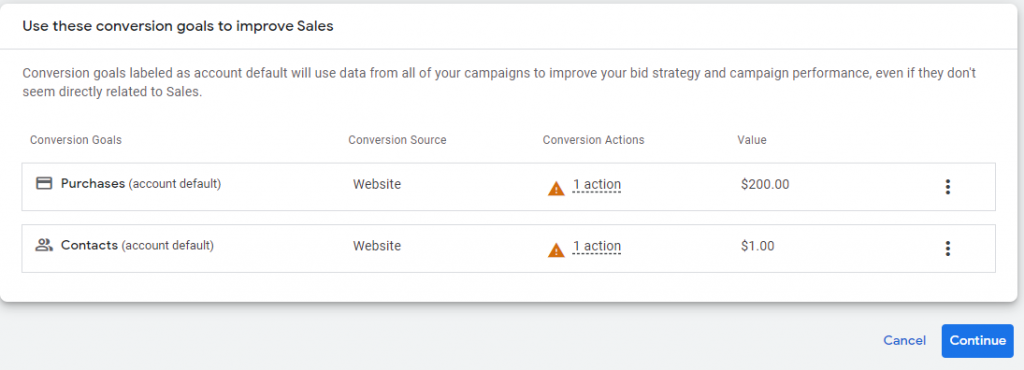Click Website source in Purchases row
The width and height of the screenshot is (1024, 370).
coord(377,185)
